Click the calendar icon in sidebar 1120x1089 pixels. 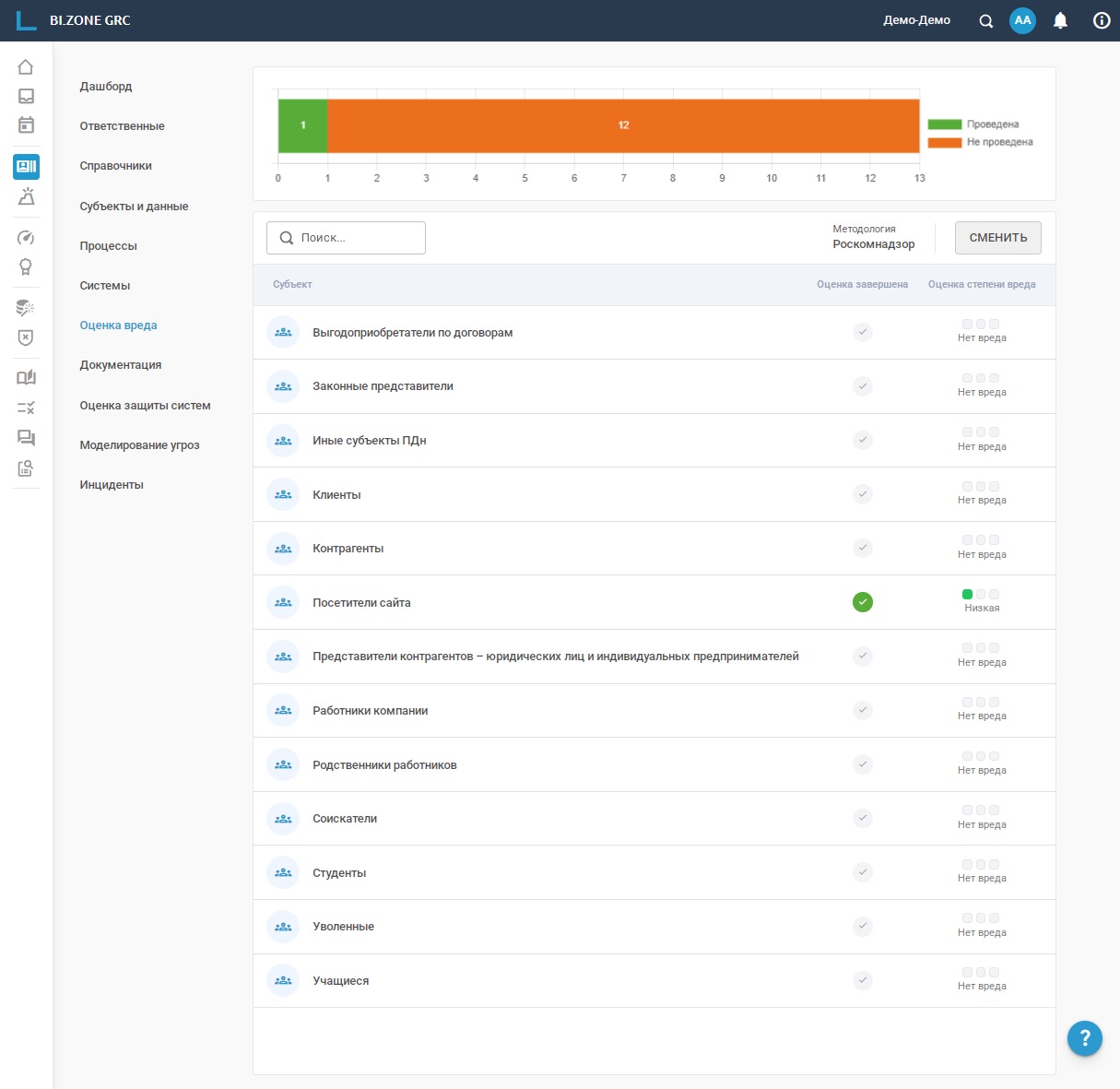[26, 125]
